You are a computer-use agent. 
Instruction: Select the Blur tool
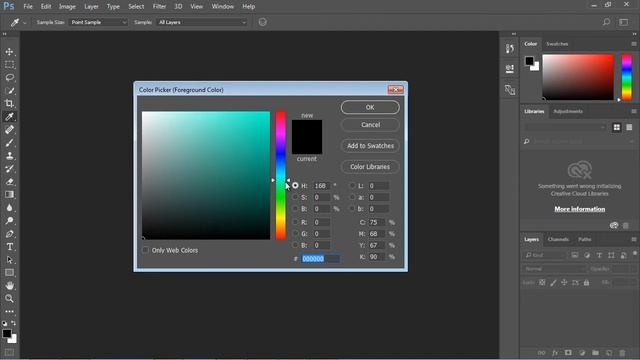point(9,208)
